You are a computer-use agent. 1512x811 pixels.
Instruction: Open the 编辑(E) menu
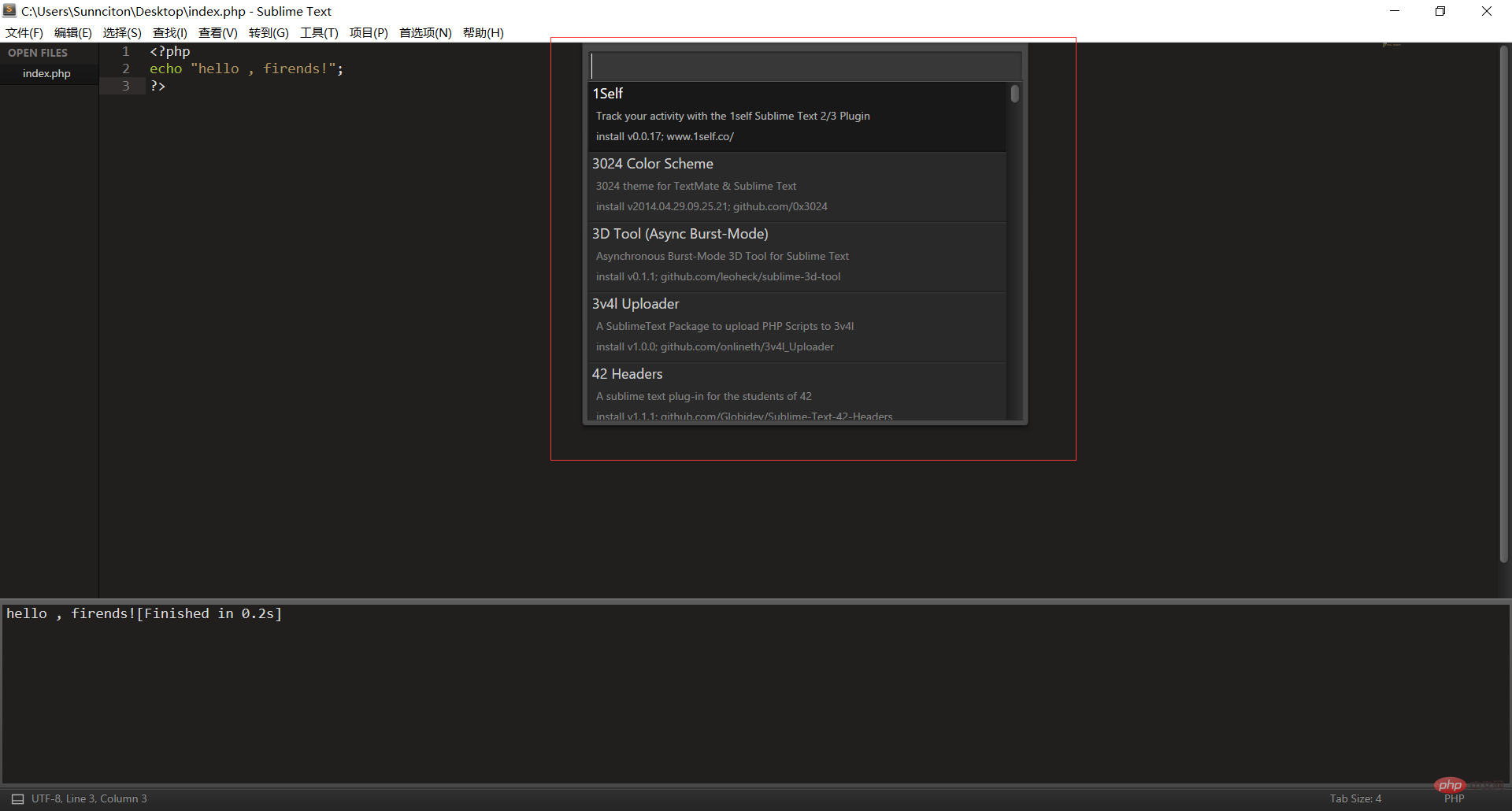point(73,32)
